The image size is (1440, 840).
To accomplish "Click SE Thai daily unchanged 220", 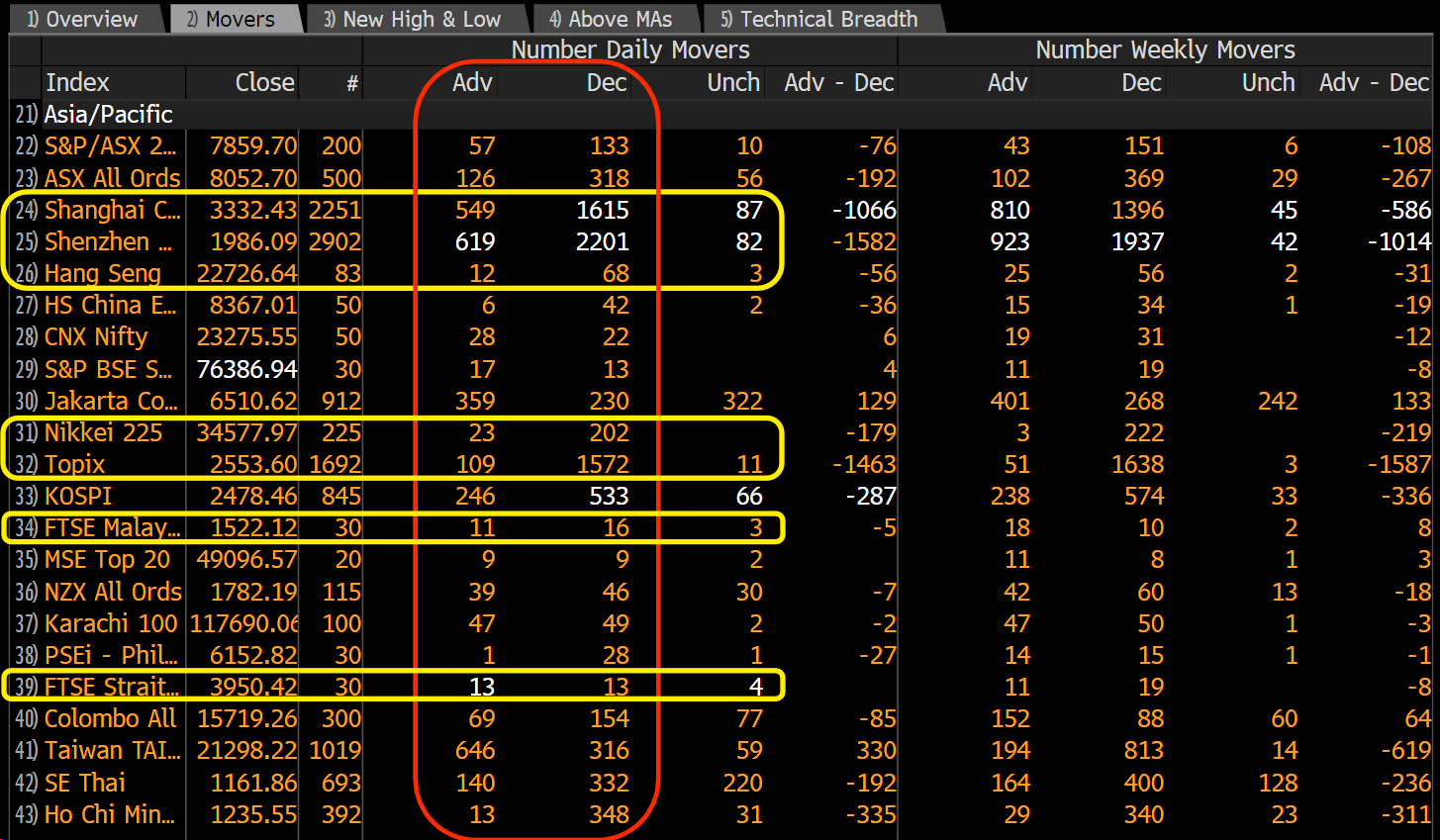I will [742, 783].
